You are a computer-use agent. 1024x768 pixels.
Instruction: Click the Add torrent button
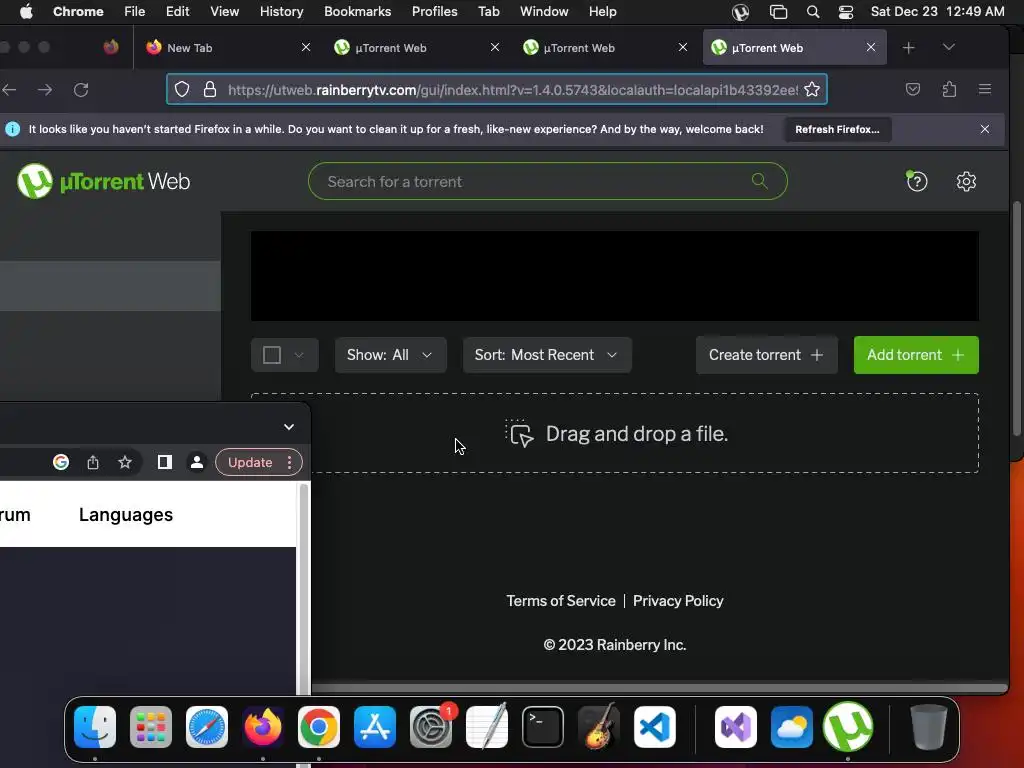click(x=916, y=355)
